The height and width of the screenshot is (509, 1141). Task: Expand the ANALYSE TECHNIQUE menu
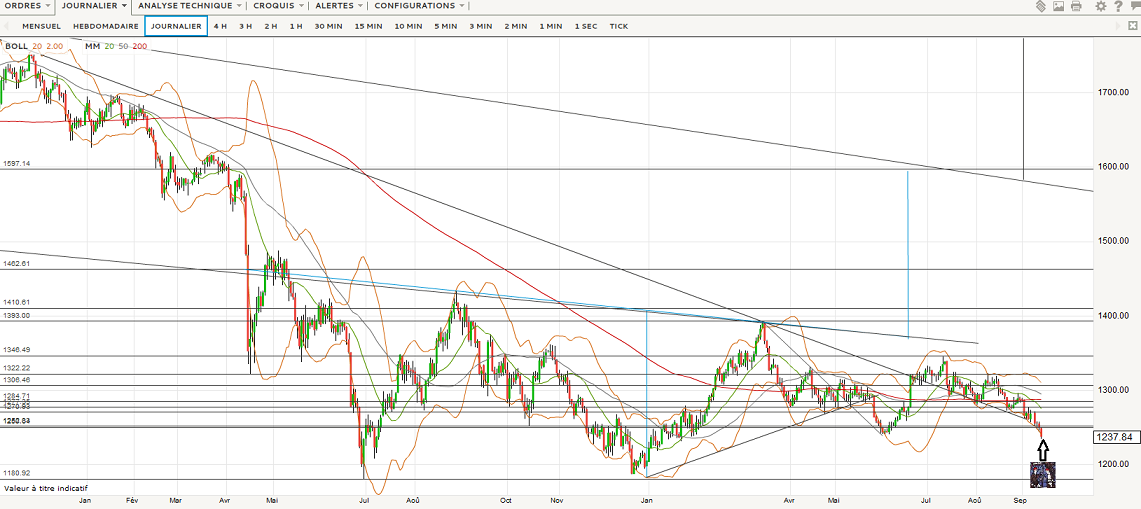pyautogui.click(x=189, y=6)
